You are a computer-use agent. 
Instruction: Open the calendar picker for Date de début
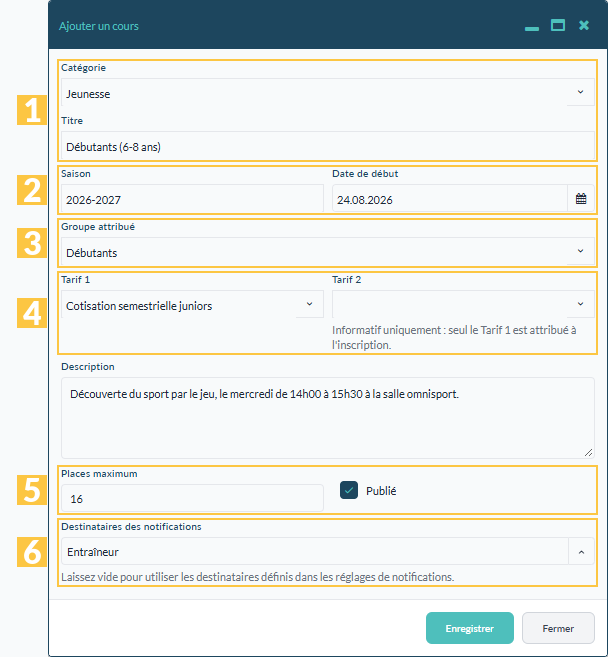(581, 199)
